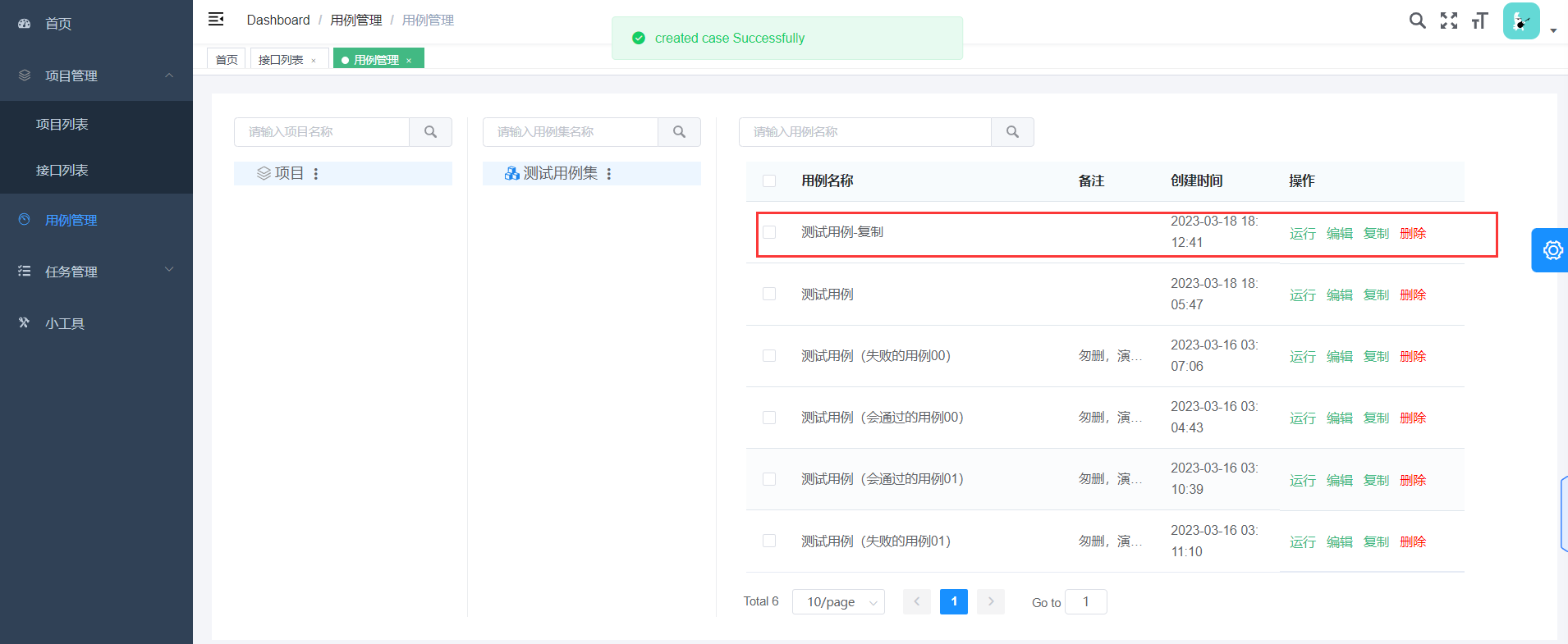This screenshot has width=1568, height=644.
Task: Search case names with the magnifier button
Action: [x=1012, y=132]
